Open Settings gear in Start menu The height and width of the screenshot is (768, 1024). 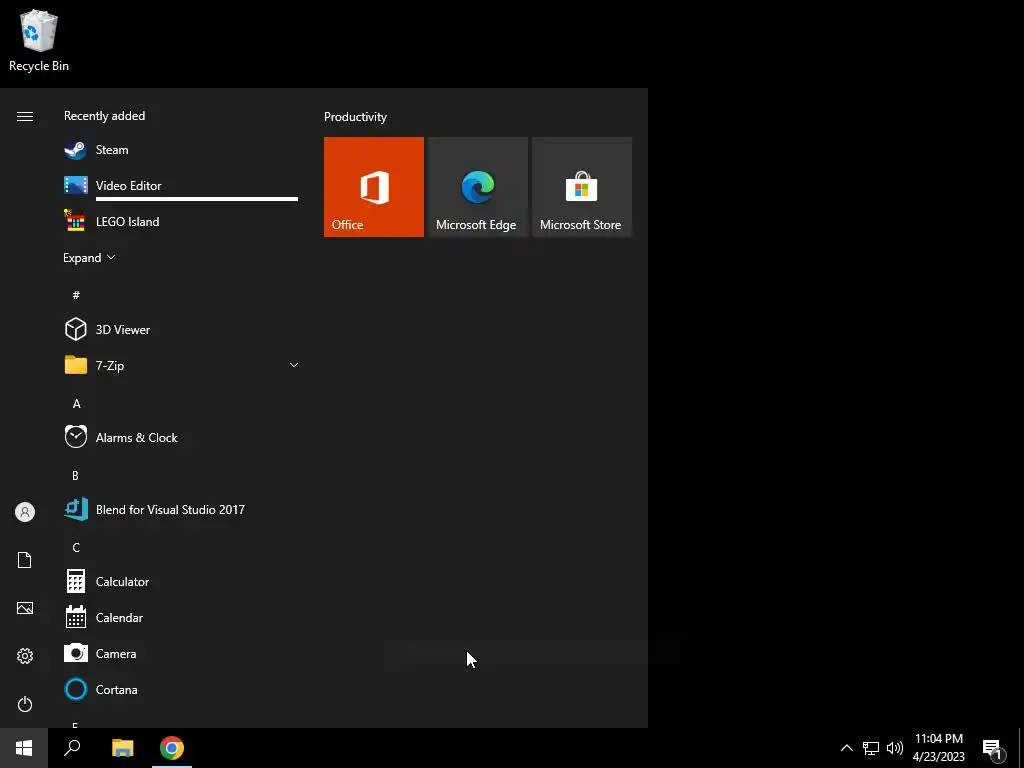pos(25,656)
